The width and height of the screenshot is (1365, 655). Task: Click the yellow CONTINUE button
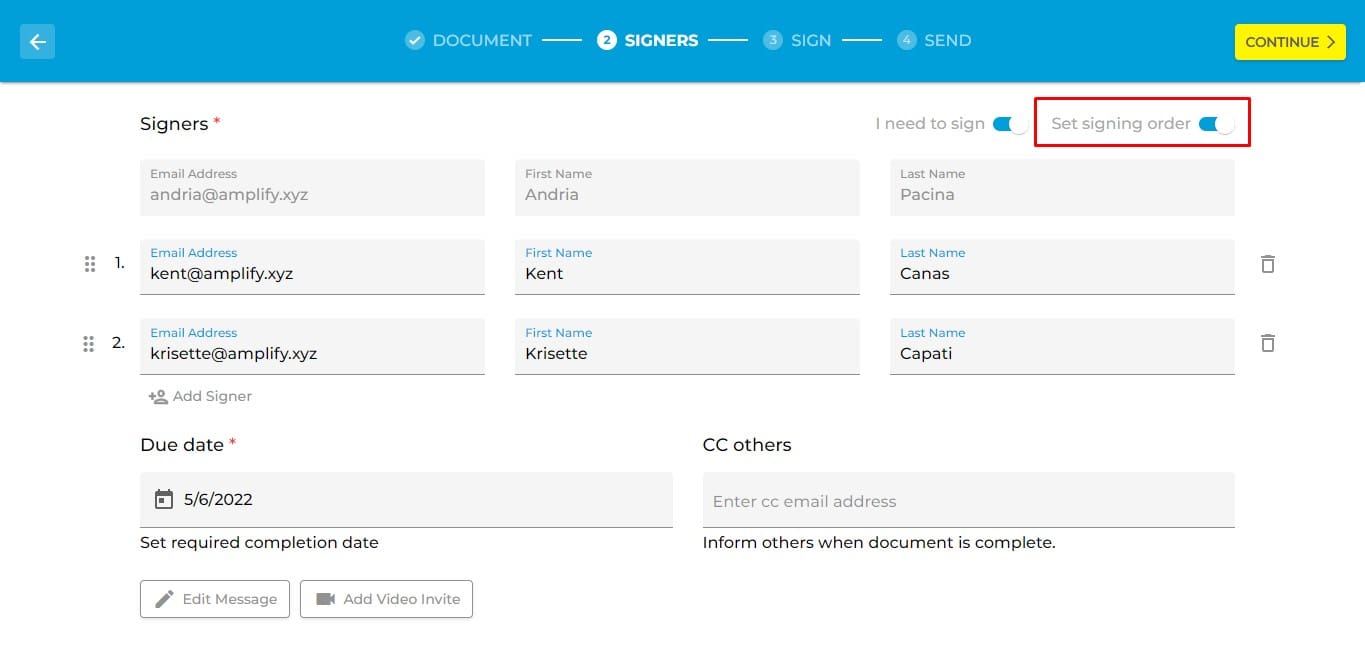(1290, 42)
